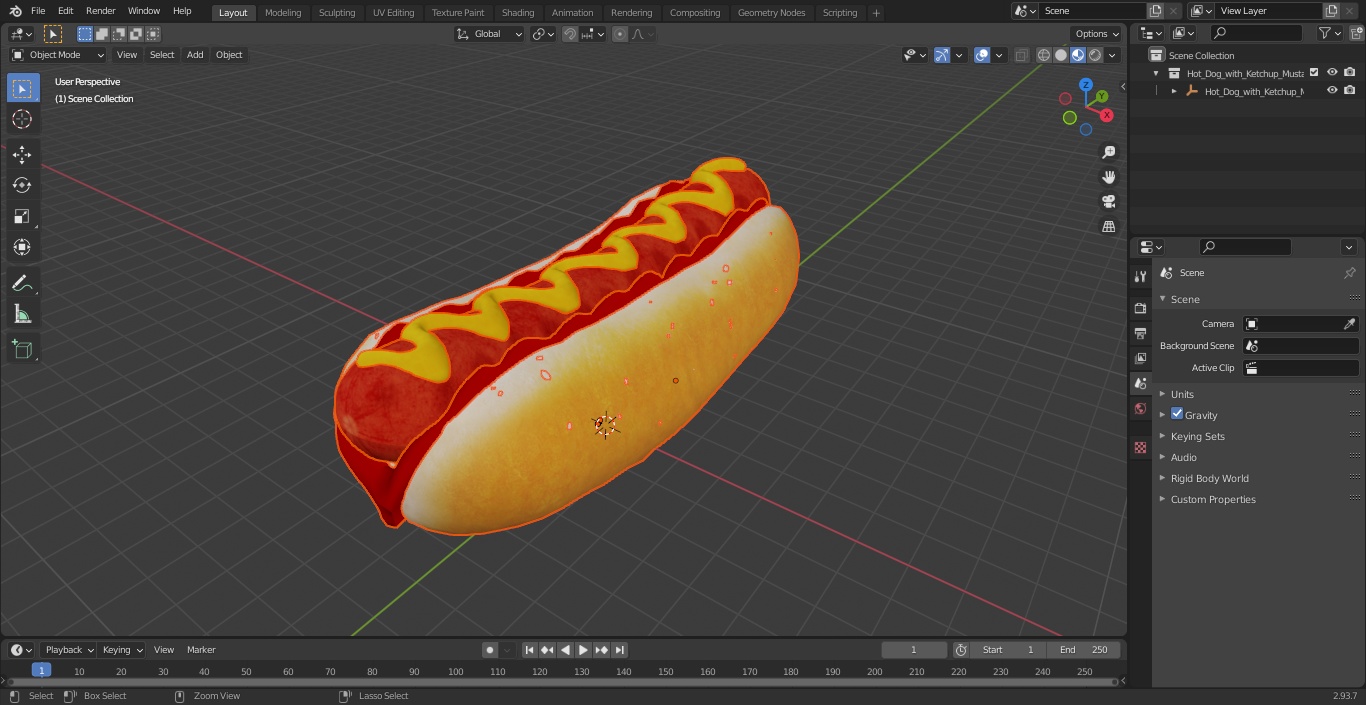This screenshot has height=705, width=1366.
Task: Open the File menu
Action: (x=38, y=11)
